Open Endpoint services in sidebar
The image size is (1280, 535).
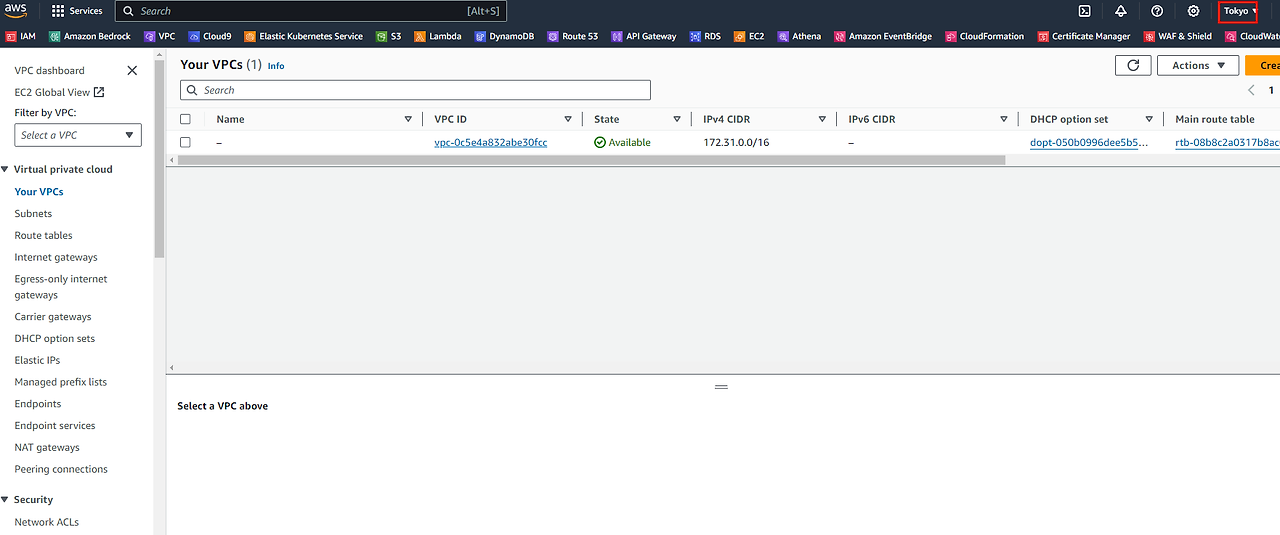(x=55, y=425)
